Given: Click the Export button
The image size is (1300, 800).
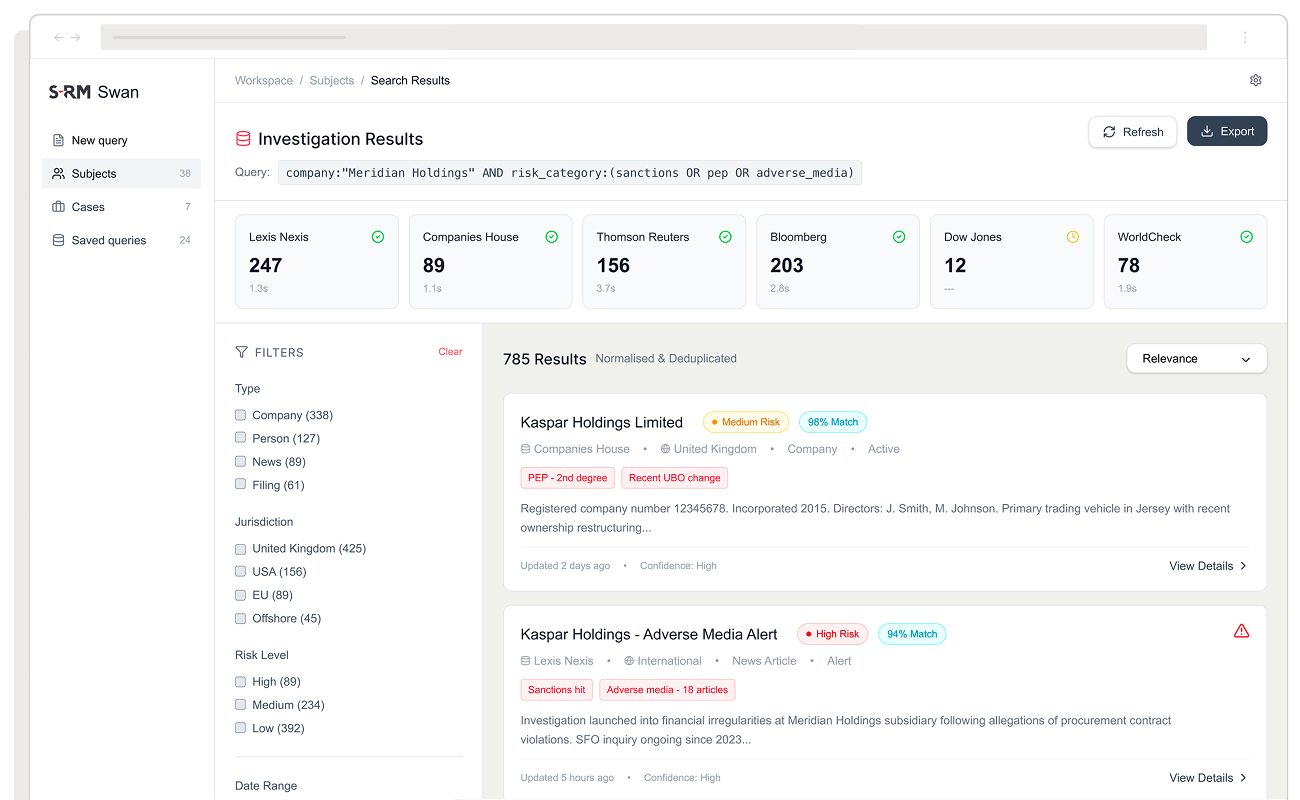Looking at the screenshot, I should click(1227, 131).
